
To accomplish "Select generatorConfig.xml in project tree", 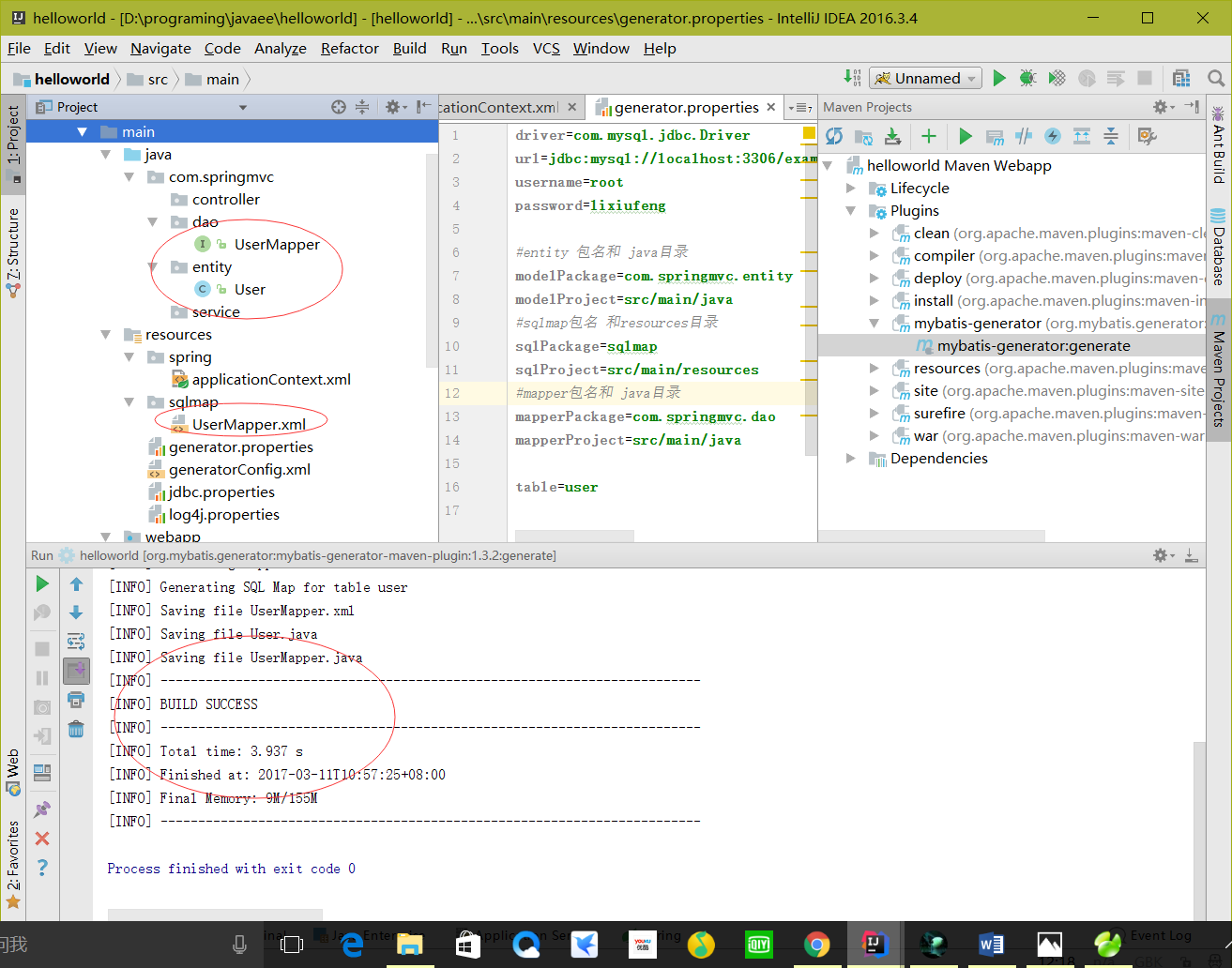I will (x=239, y=469).
